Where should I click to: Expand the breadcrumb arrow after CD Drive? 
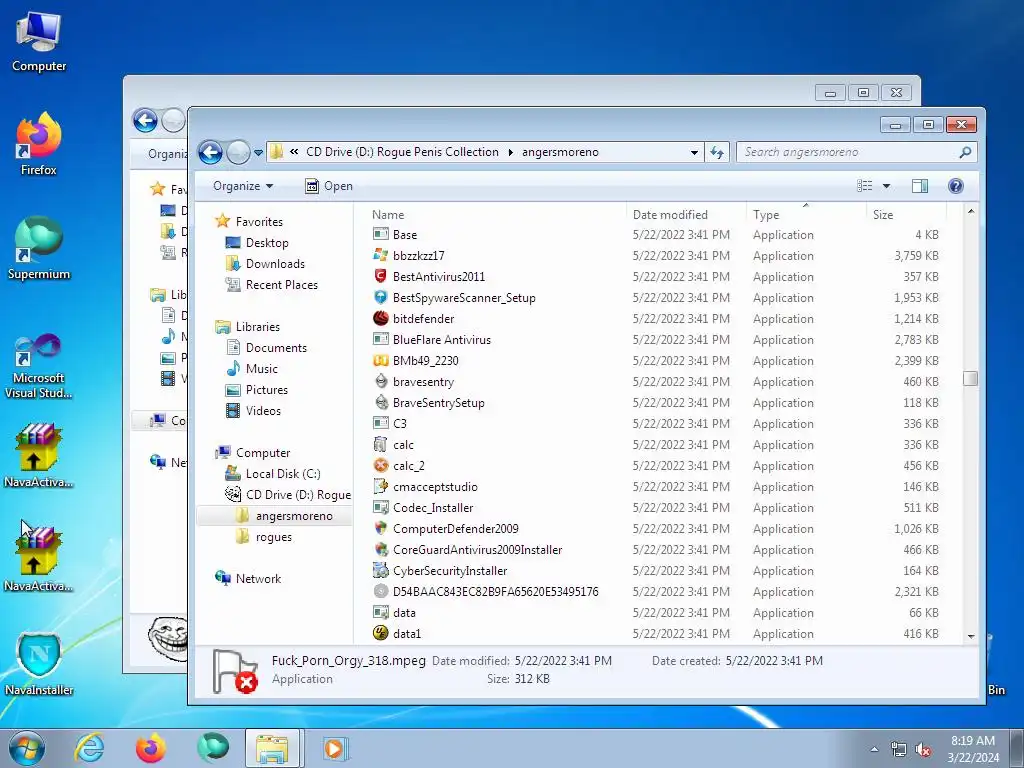[510, 152]
